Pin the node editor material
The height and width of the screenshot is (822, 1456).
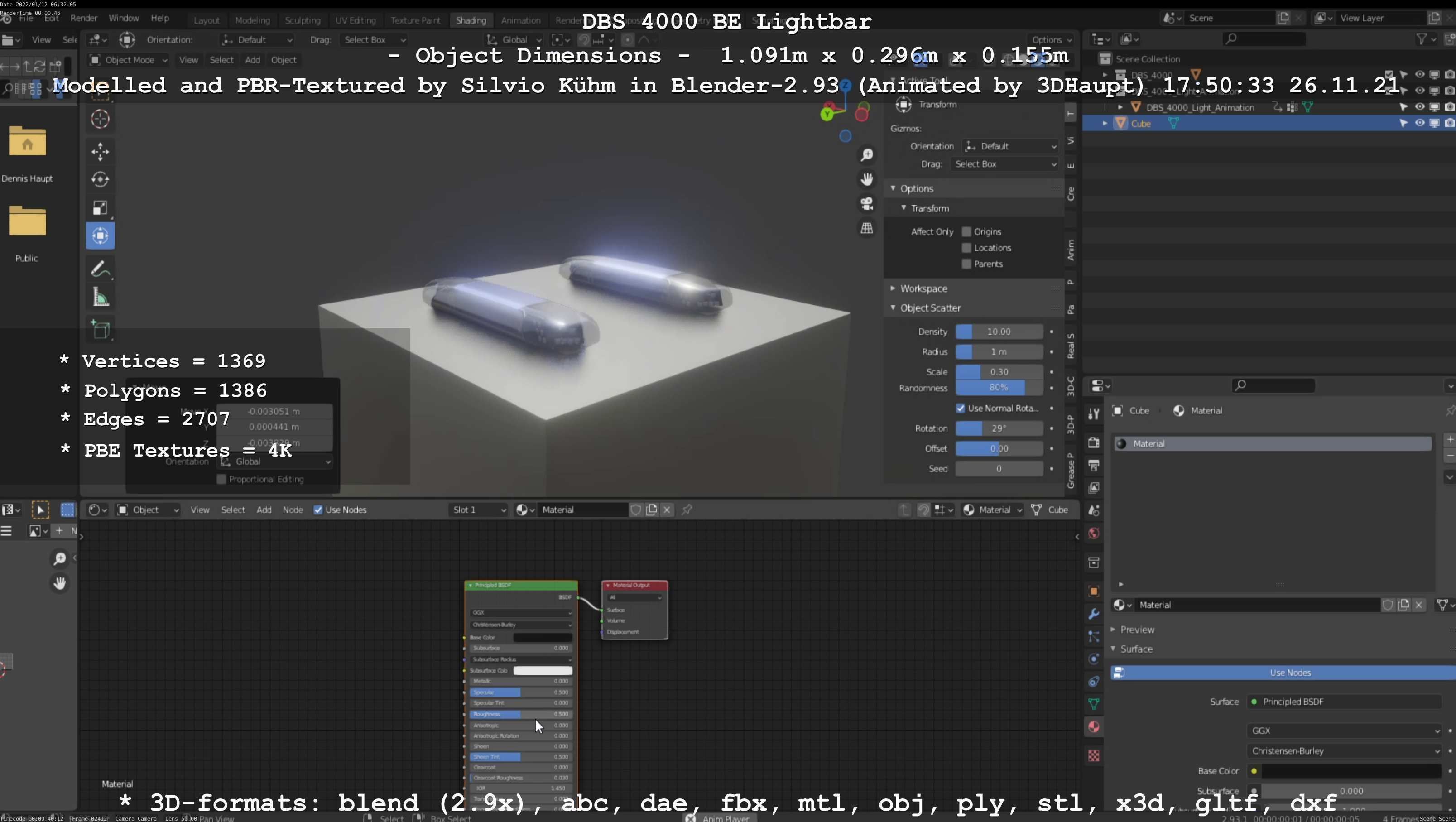[687, 510]
